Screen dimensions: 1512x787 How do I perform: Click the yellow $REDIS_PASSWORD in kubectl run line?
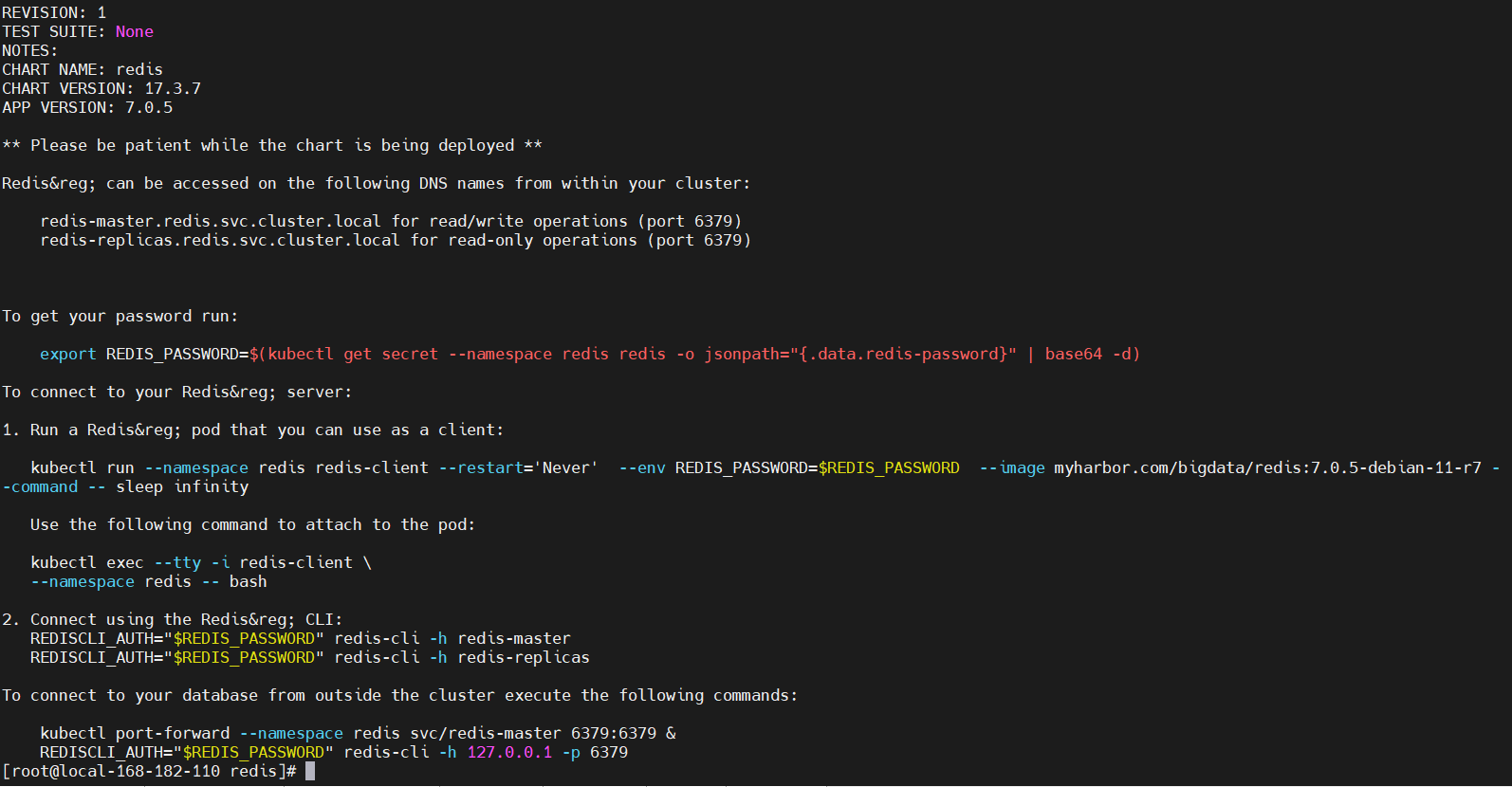889,467
